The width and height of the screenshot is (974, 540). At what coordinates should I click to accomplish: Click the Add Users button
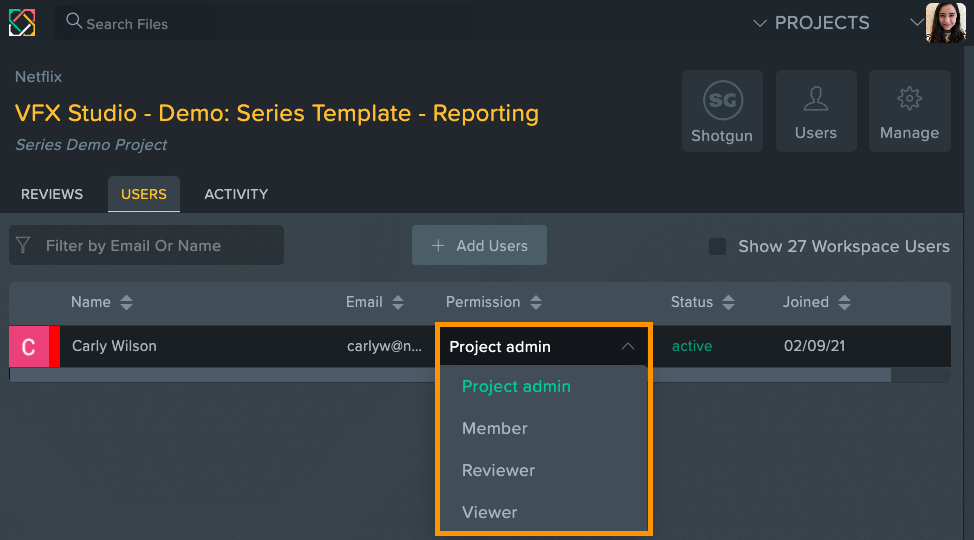click(480, 245)
